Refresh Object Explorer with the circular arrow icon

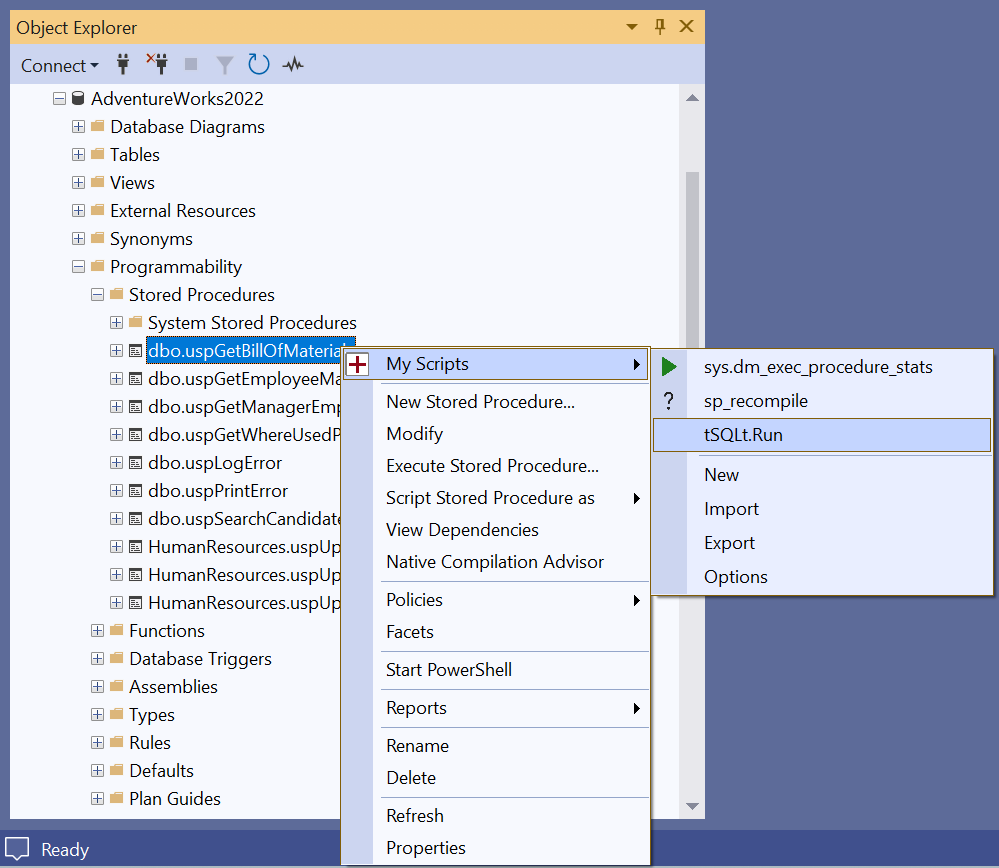click(x=258, y=64)
